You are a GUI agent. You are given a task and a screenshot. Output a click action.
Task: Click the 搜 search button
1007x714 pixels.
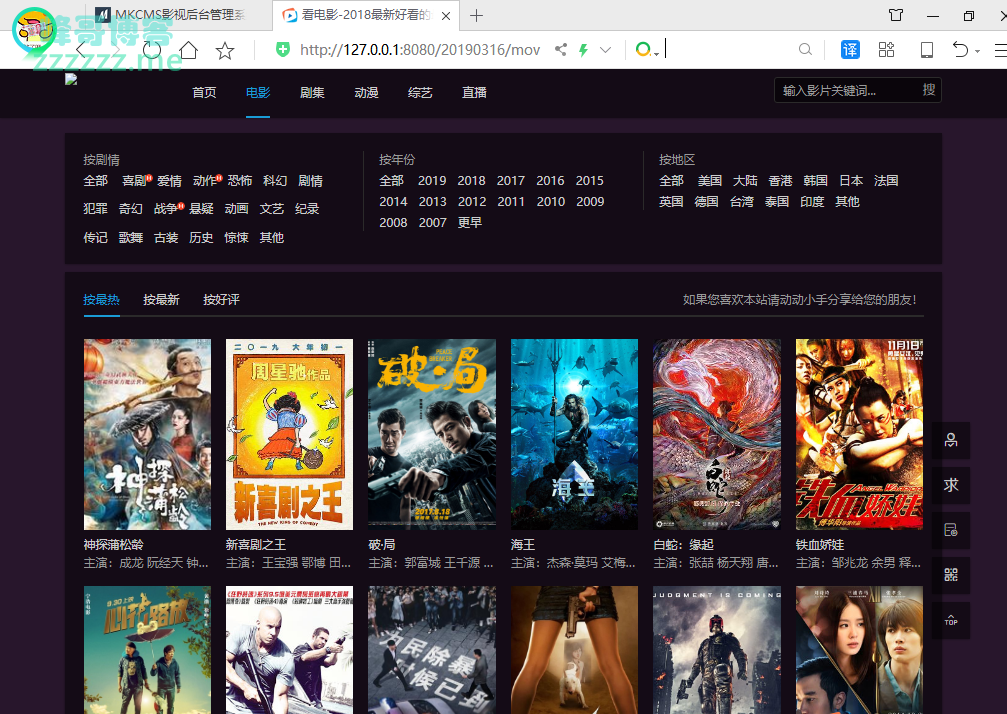pos(929,90)
